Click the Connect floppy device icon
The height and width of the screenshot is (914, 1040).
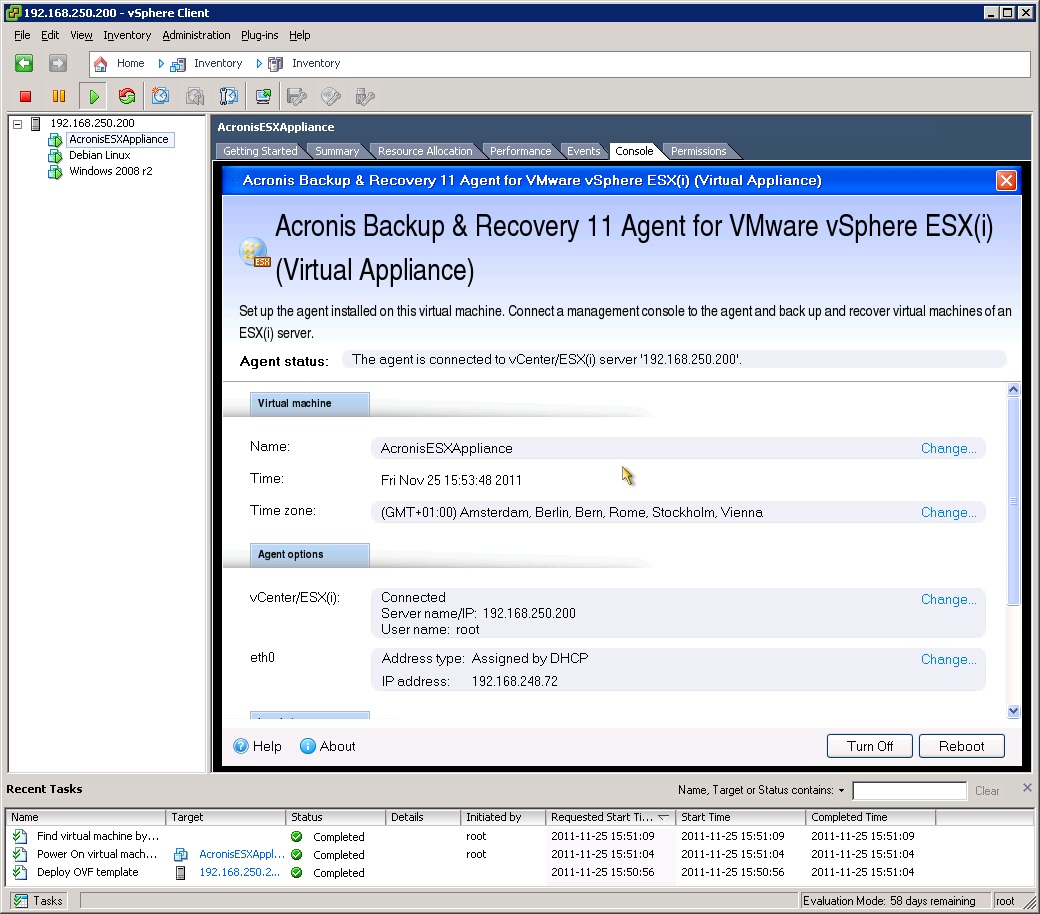(296, 97)
